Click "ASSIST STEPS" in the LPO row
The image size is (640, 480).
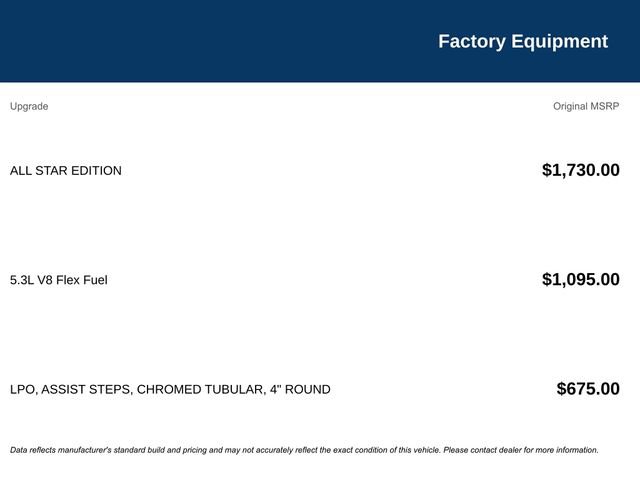point(87,389)
